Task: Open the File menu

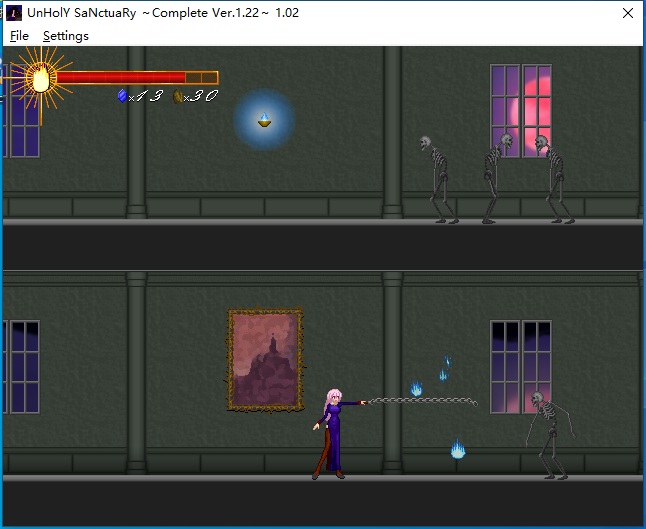Action: point(19,36)
